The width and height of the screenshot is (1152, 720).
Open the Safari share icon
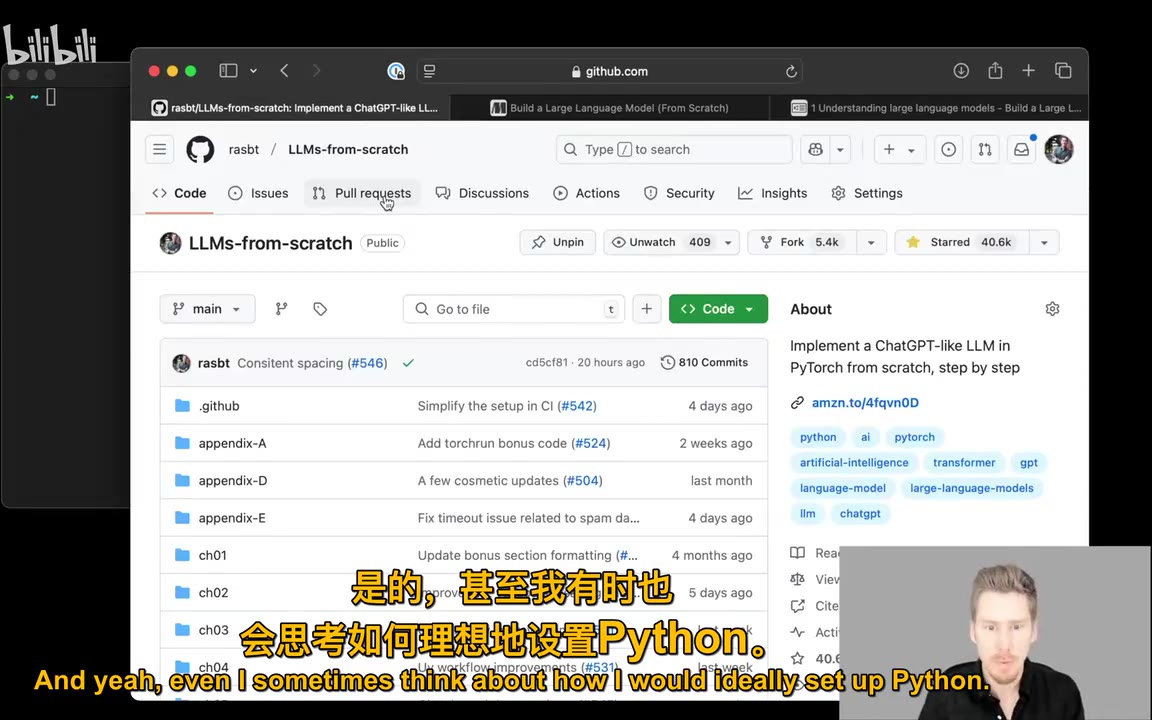[x=995, y=71]
